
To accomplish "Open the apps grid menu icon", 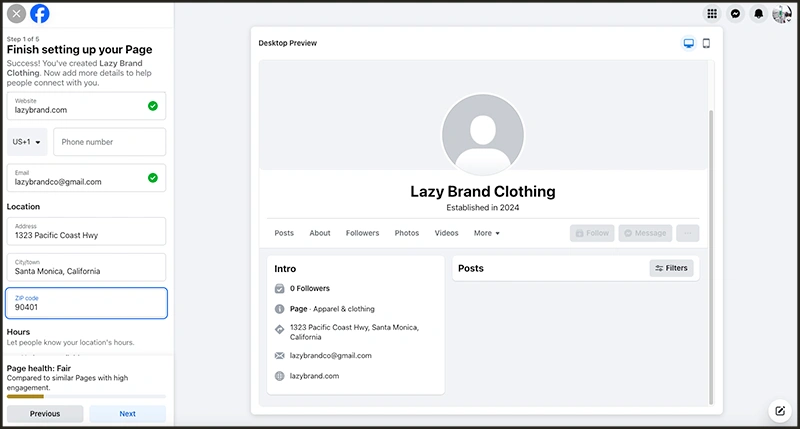I will 711,14.
